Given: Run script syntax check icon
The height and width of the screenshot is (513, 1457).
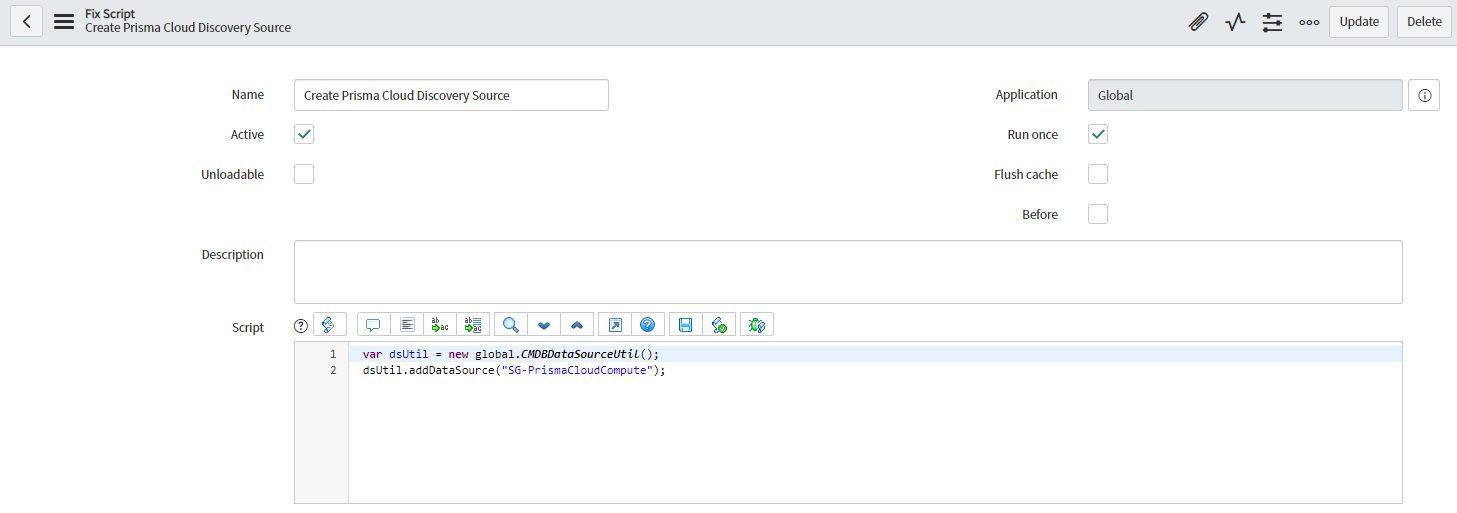Looking at the screenshot, I should pyautogui.click(x=719, y=324).
